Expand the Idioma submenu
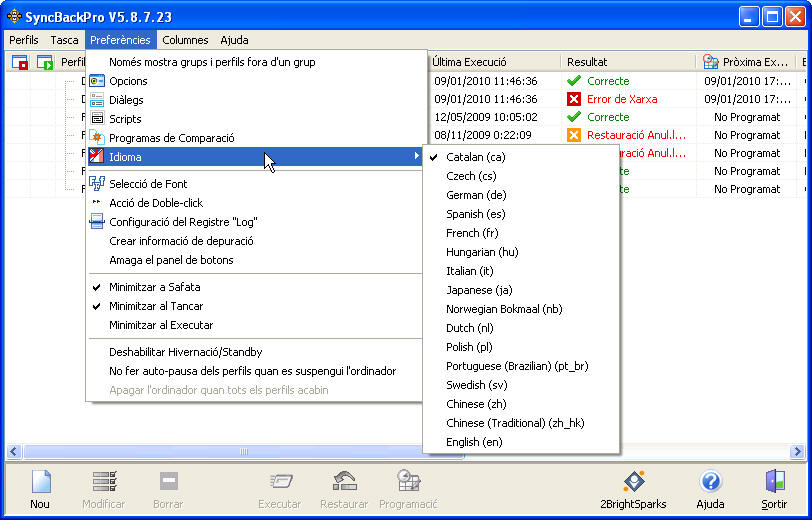Viewport: 812px width, 520px height. 256,157
